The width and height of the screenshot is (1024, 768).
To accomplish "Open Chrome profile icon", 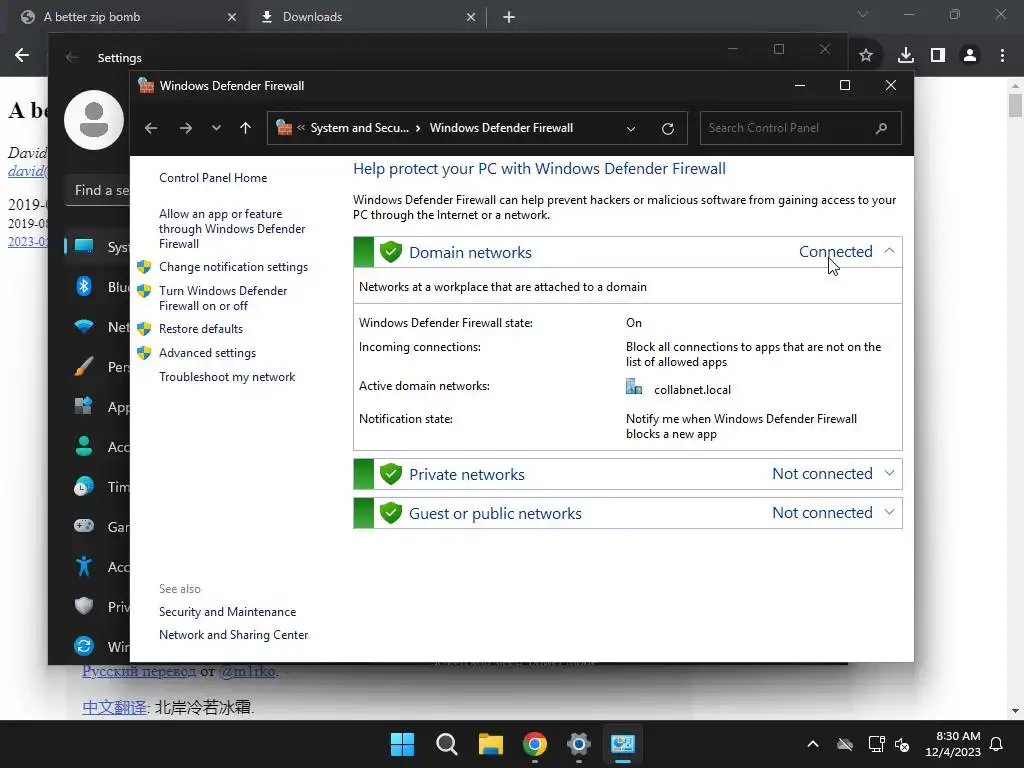I will point(970,56).
